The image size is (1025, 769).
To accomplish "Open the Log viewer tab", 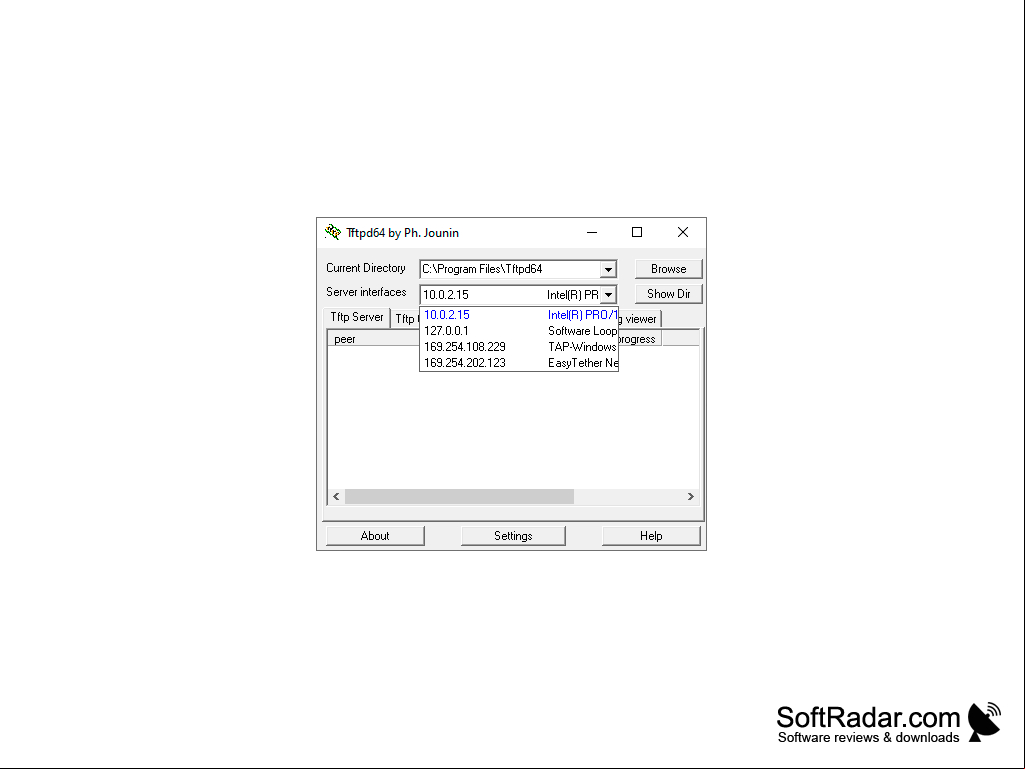I will [639, 319].
